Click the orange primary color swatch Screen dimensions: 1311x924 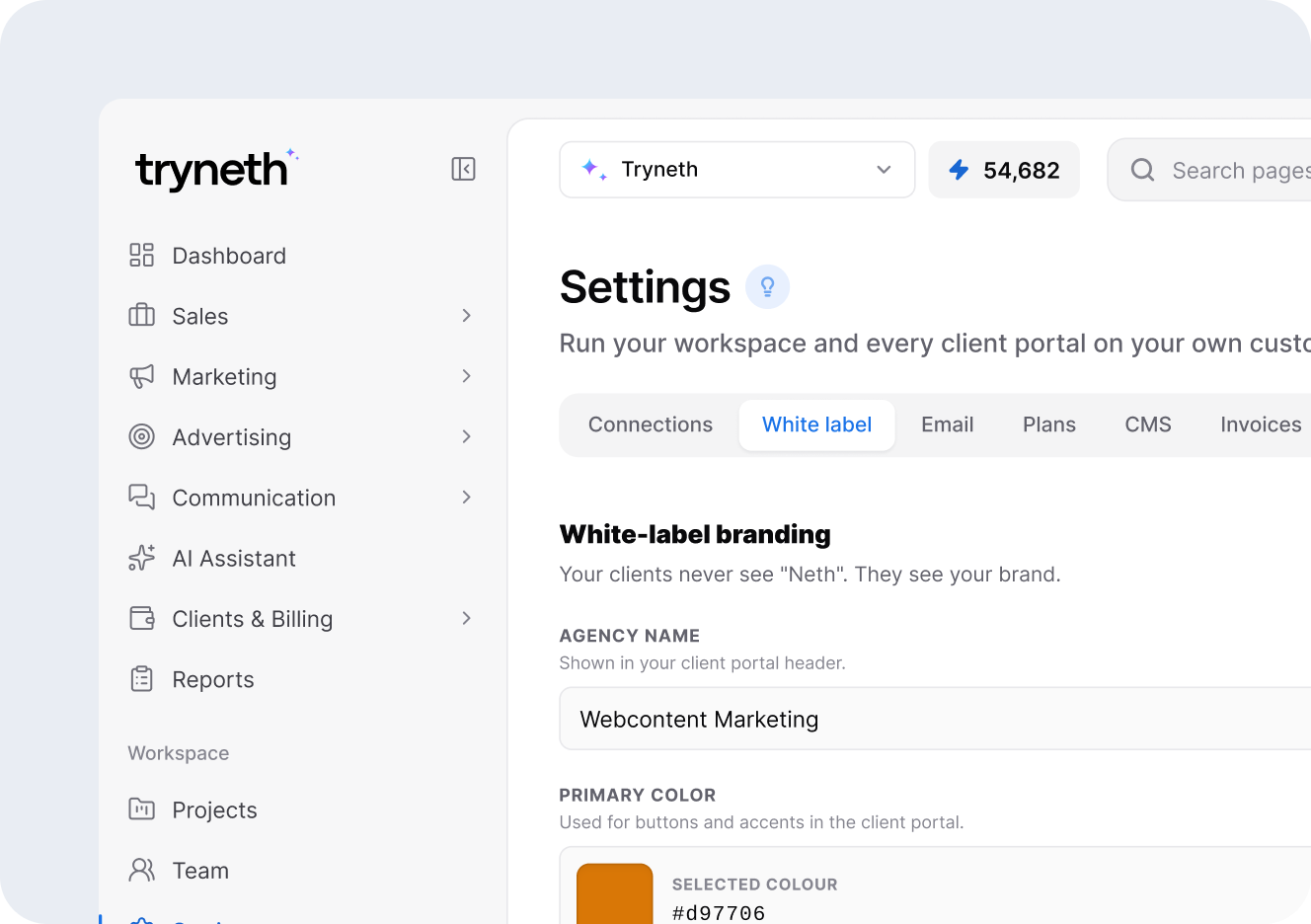click(615, 893)
